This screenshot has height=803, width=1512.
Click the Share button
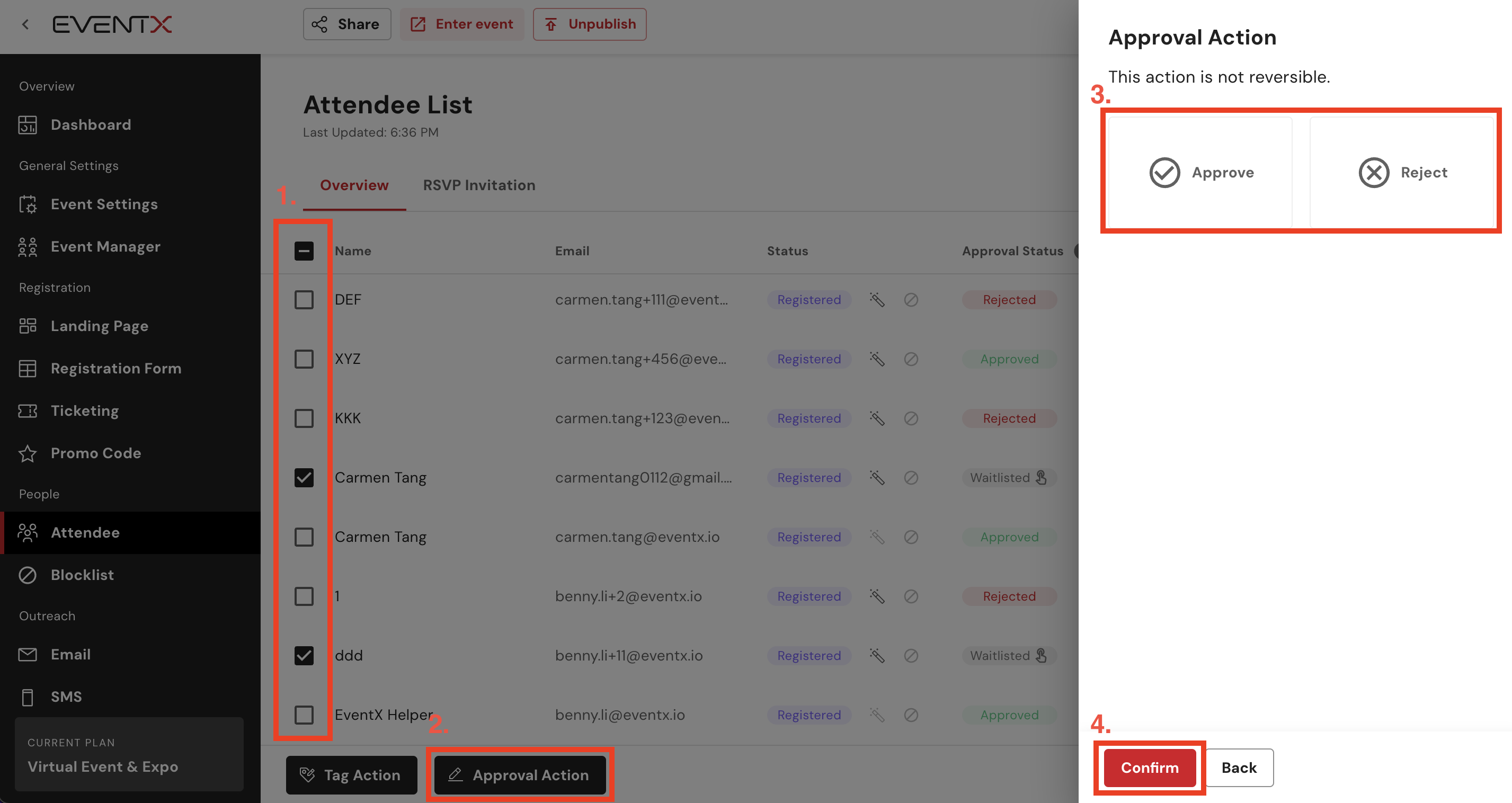coord(347,24)
